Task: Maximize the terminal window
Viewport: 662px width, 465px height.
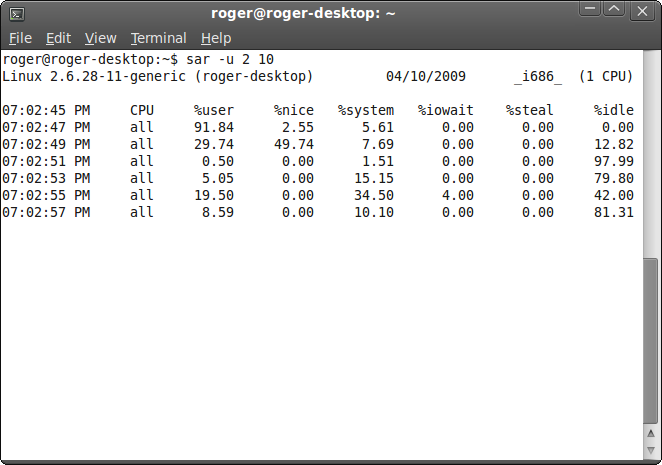Action: pos(614,9)
